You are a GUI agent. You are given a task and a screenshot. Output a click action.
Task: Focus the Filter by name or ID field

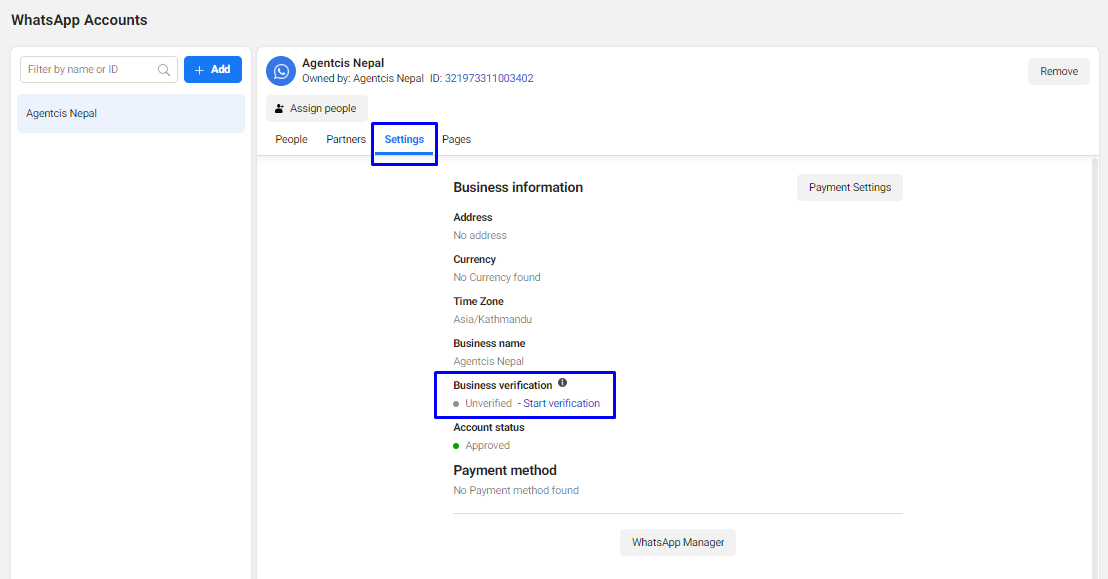click(x=98, y=69)
